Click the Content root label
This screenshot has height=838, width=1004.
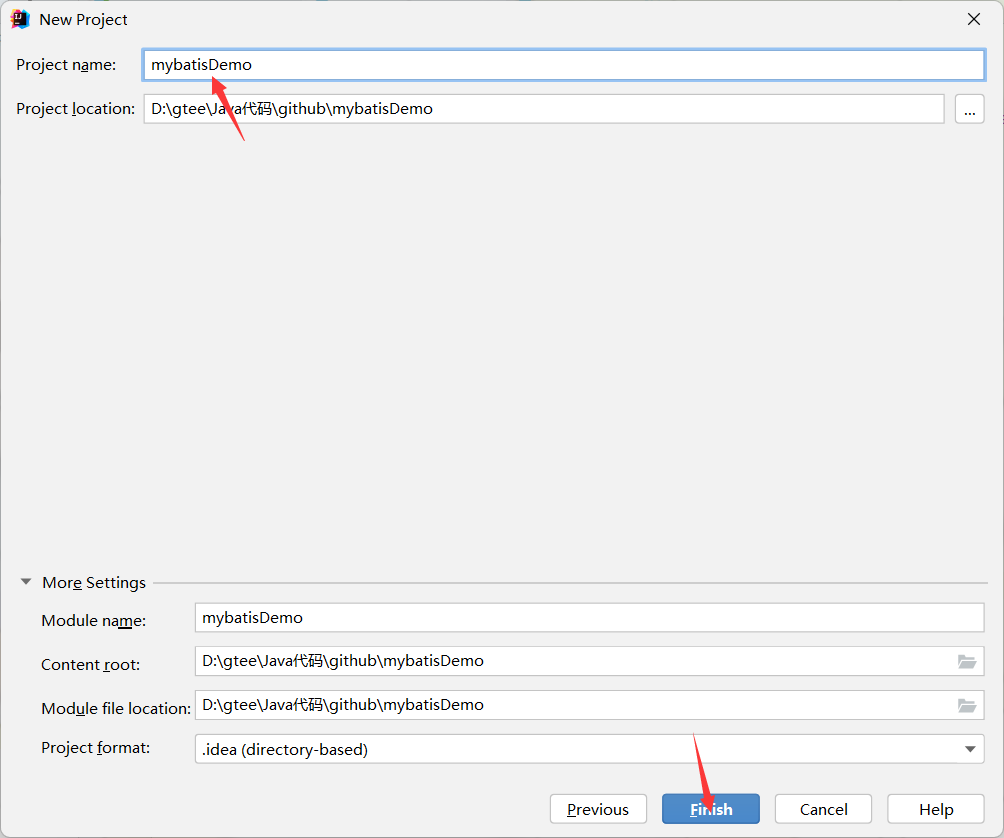click(90, 665)
